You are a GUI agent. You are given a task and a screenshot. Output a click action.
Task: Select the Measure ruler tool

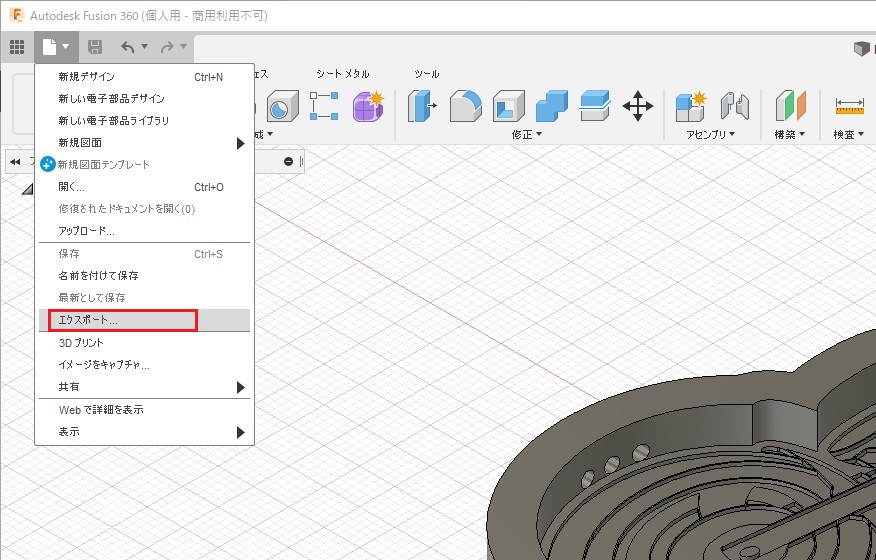849,106
